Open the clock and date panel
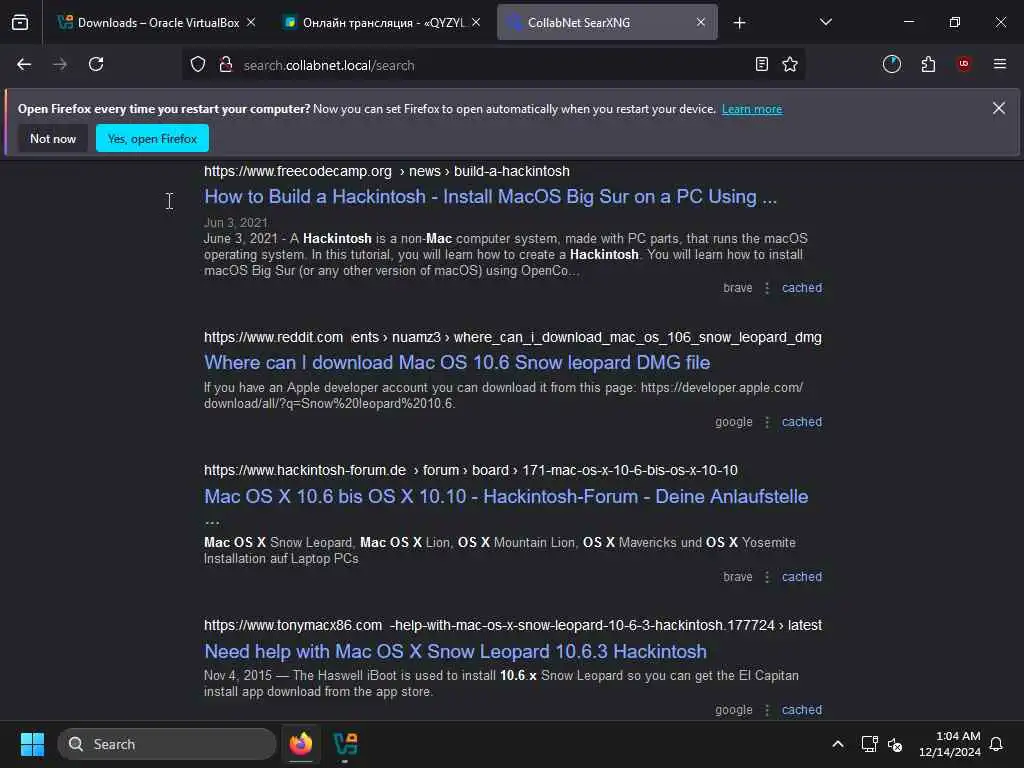This screenshot has height=768, width=1024. [x=950, y=744]
